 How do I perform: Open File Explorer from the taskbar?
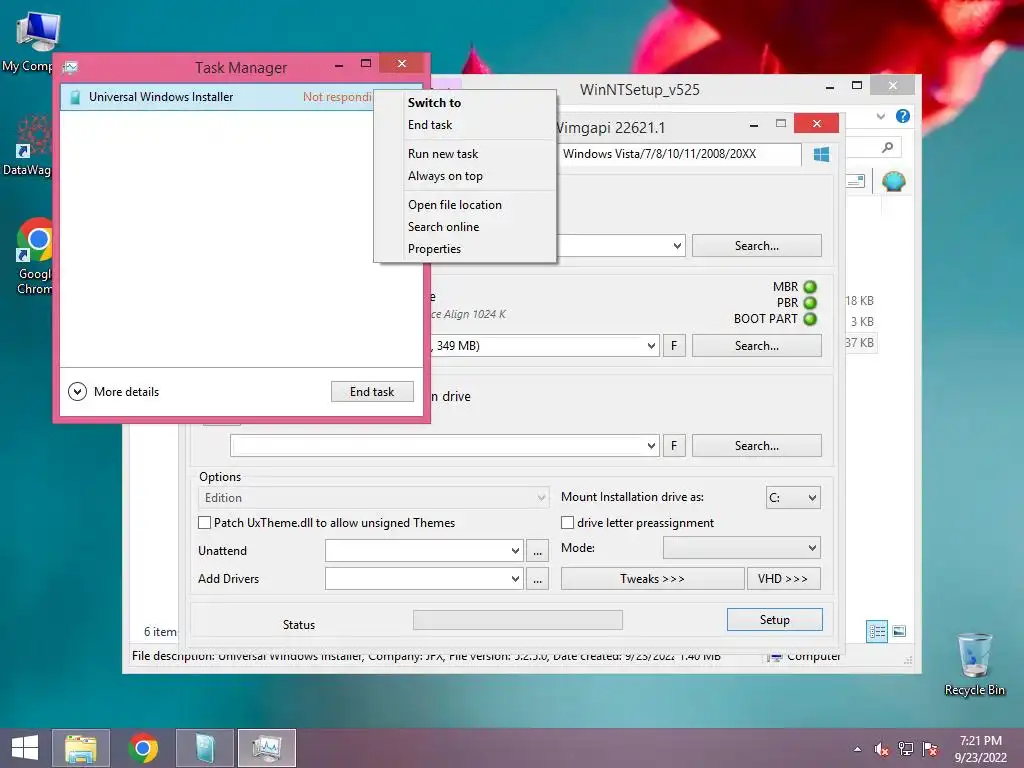click(x=81, y=748)
